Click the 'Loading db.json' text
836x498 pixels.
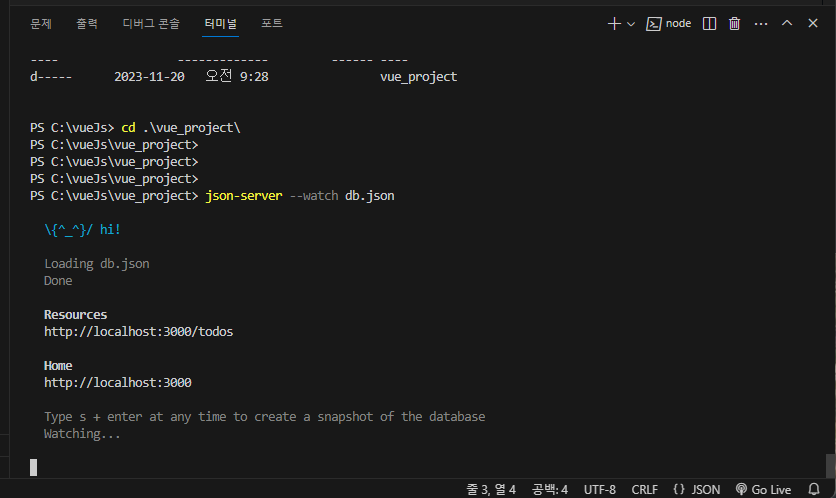click(97, 264)
